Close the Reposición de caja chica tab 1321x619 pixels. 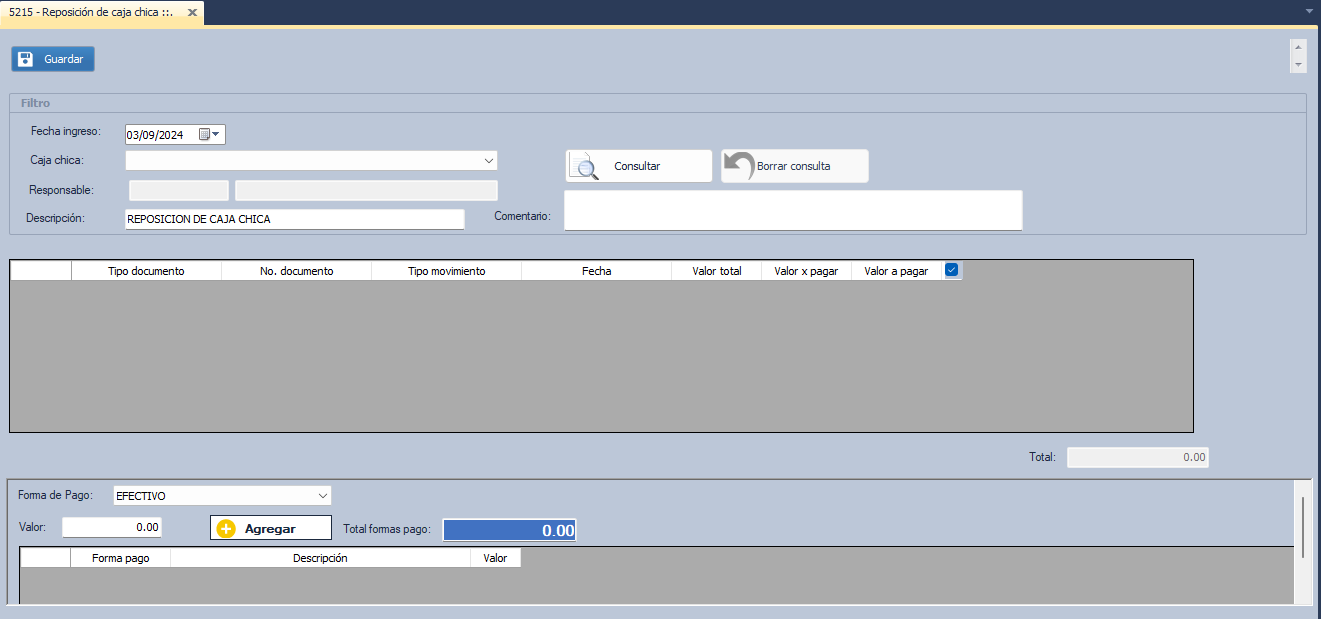click(192, 13)
